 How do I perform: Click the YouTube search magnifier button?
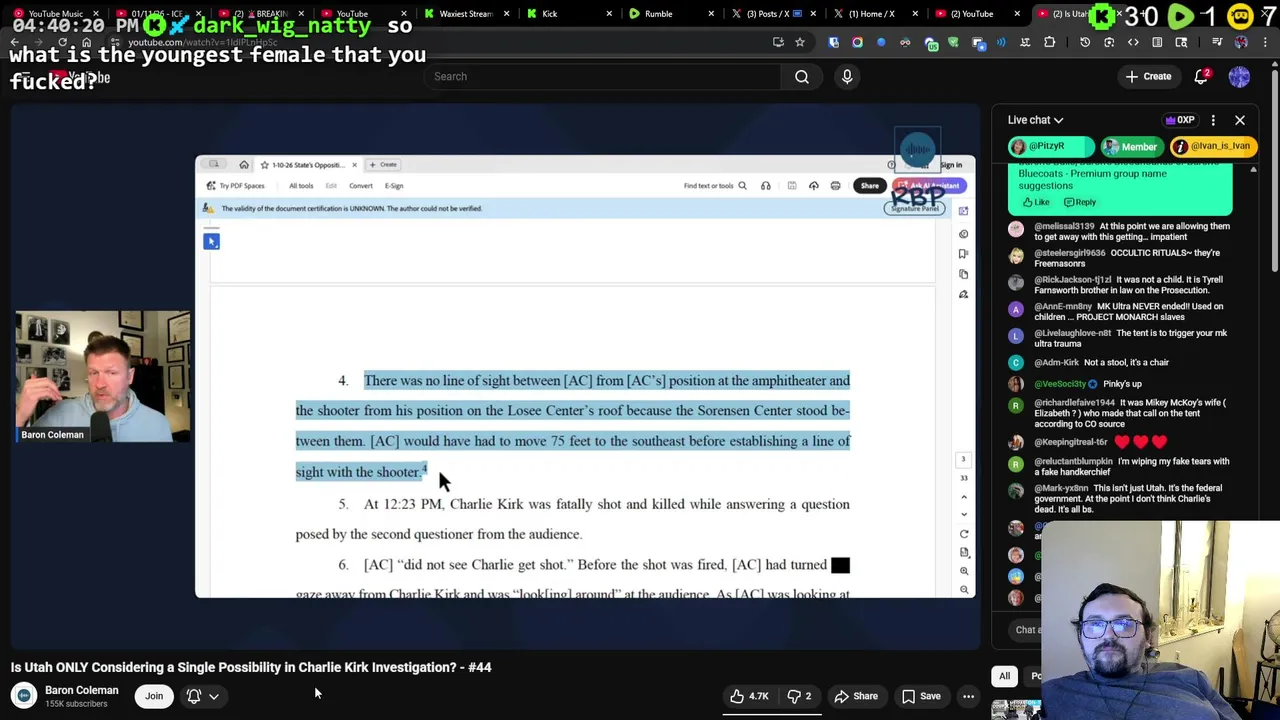(802, 76)
